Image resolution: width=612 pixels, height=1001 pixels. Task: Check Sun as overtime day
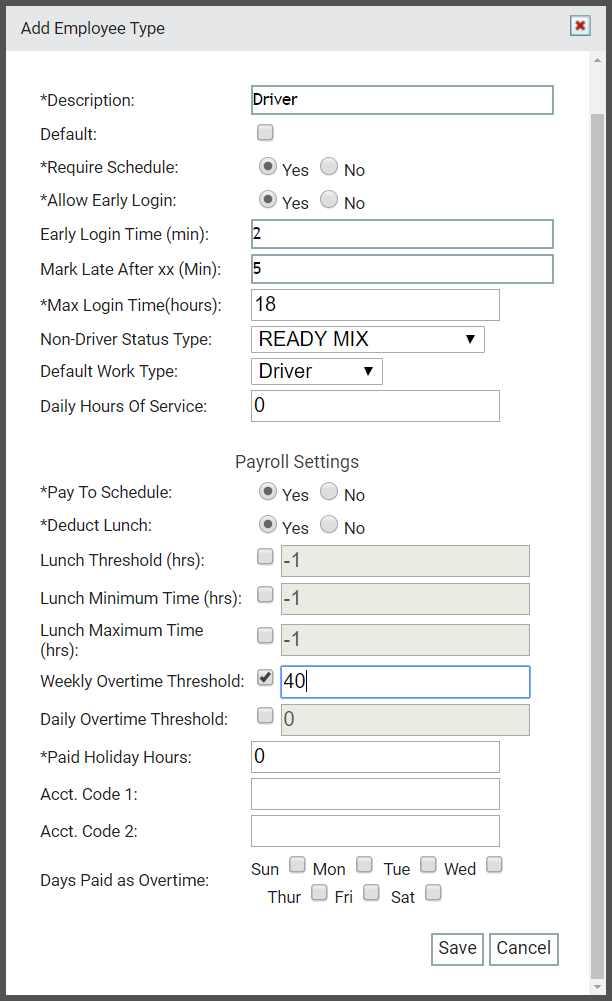point(297,864)
